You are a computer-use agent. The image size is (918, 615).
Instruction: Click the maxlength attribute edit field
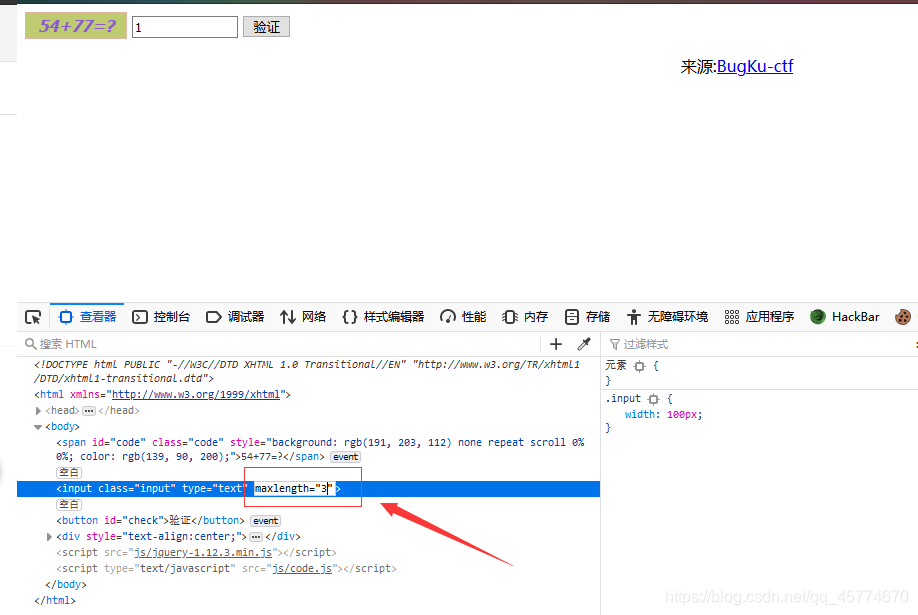[294, 488]
